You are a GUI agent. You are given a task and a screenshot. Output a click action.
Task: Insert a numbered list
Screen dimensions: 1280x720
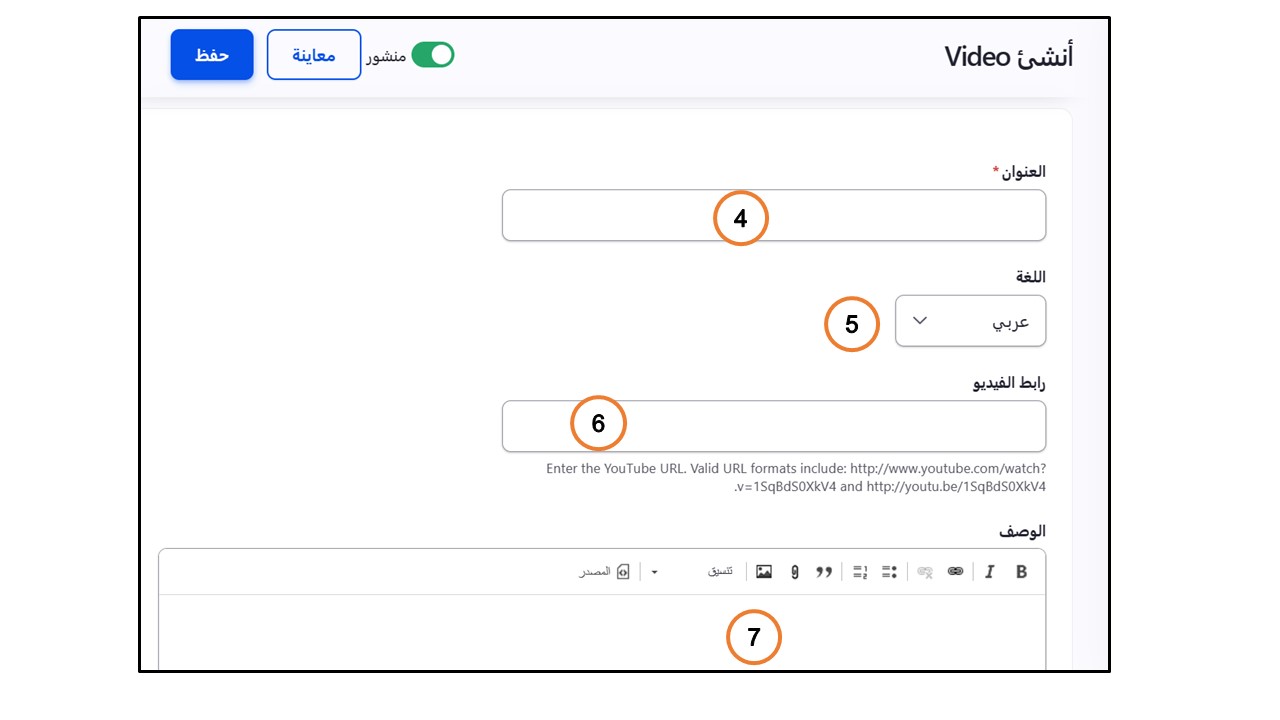[860, 572]
